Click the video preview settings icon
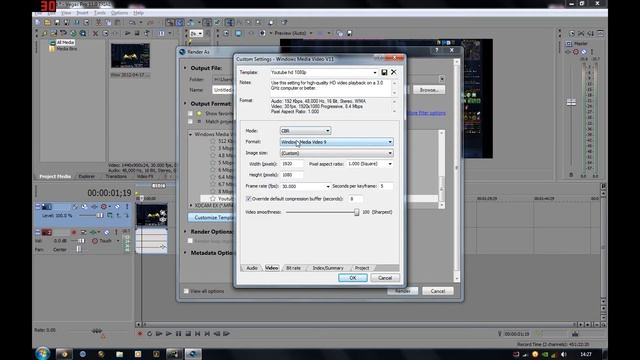 pyautogui.click(x=226, y=33)
